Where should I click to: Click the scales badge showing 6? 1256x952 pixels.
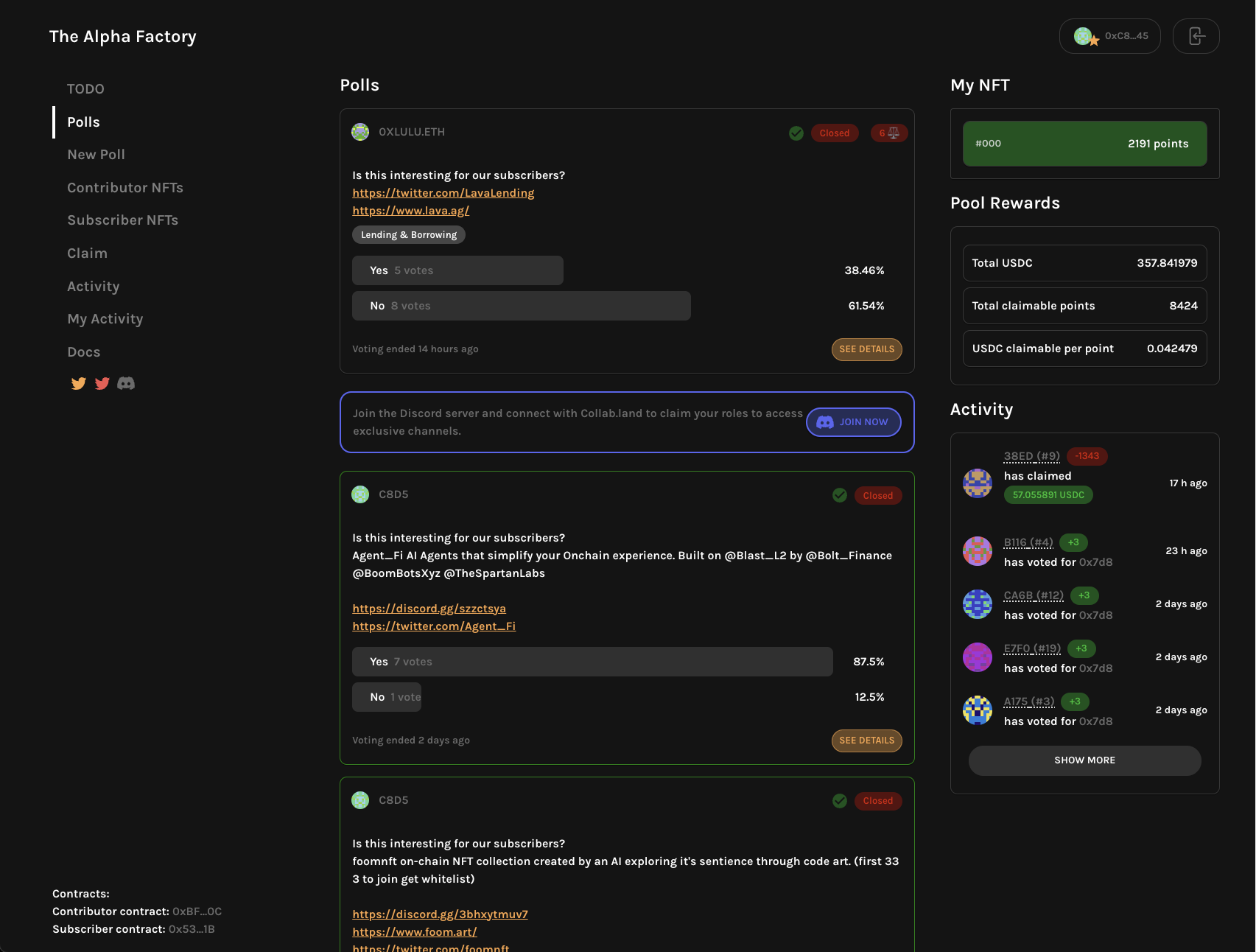[888, 133]
